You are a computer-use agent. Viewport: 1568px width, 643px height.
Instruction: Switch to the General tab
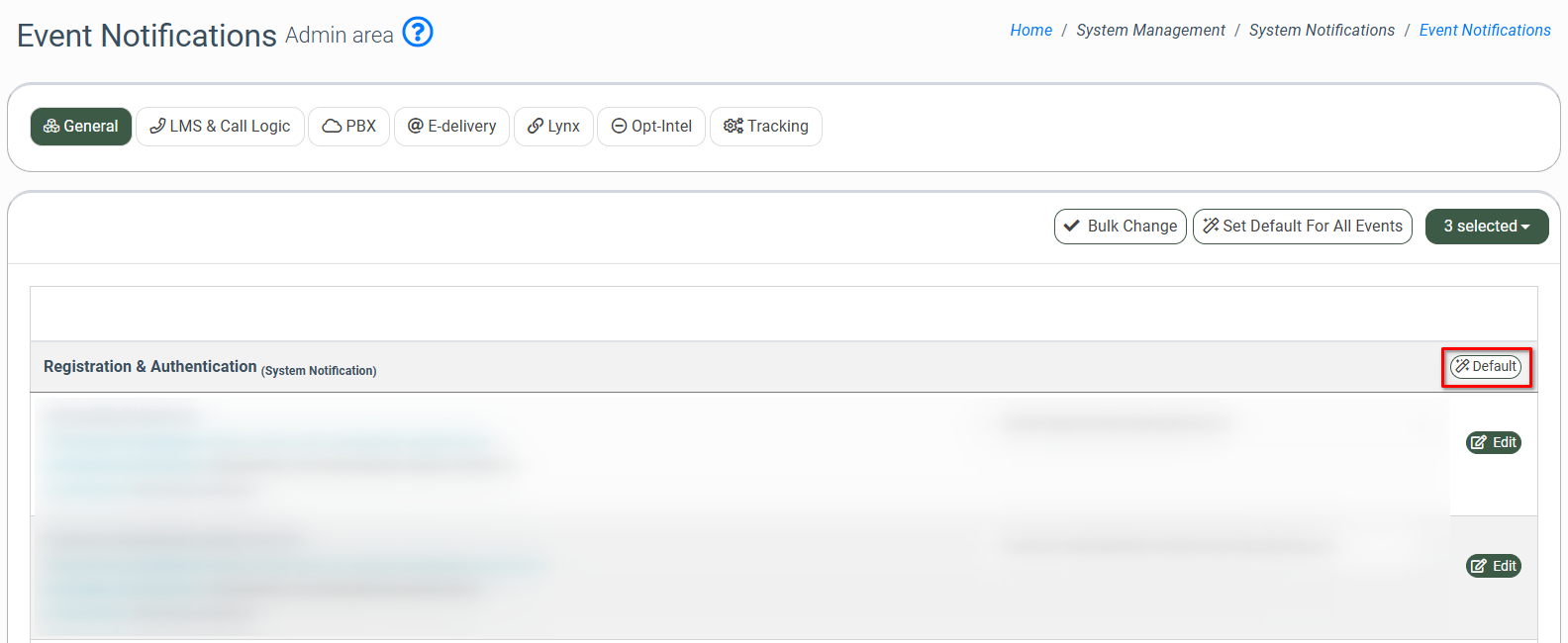(x=81, y=127)
